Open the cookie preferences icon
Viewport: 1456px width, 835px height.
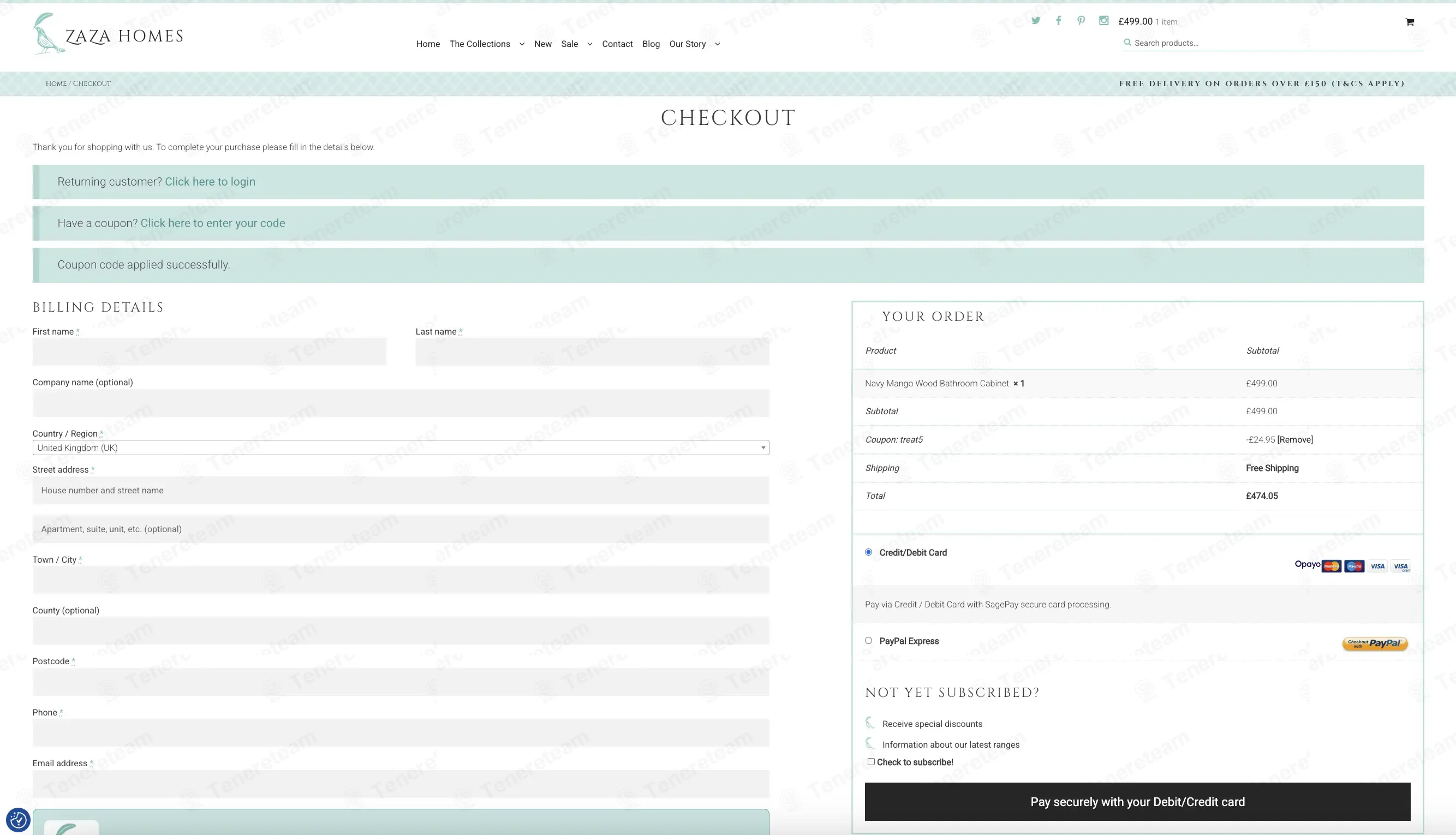click(x=18, y=820)
